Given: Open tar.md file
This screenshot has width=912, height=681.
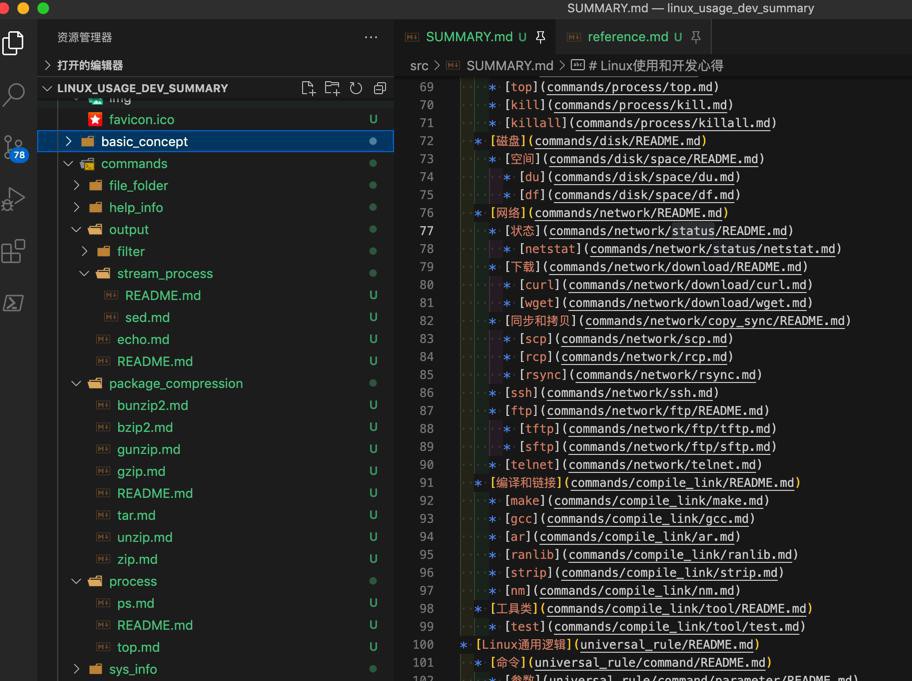Looking at the screenshot, I should (136, 515).
